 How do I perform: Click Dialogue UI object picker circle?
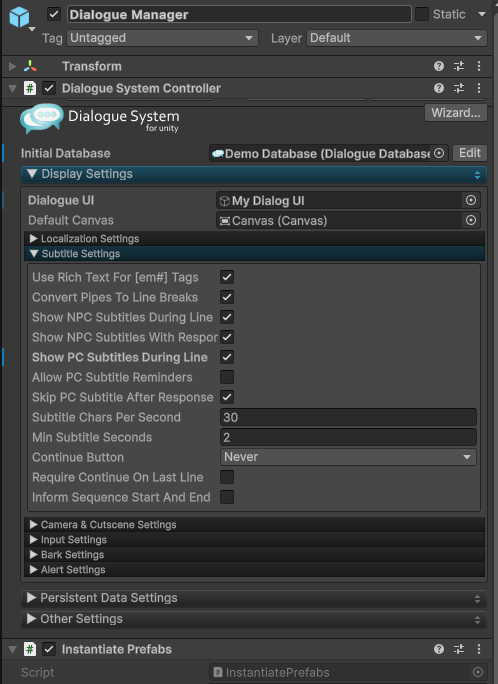471,200
